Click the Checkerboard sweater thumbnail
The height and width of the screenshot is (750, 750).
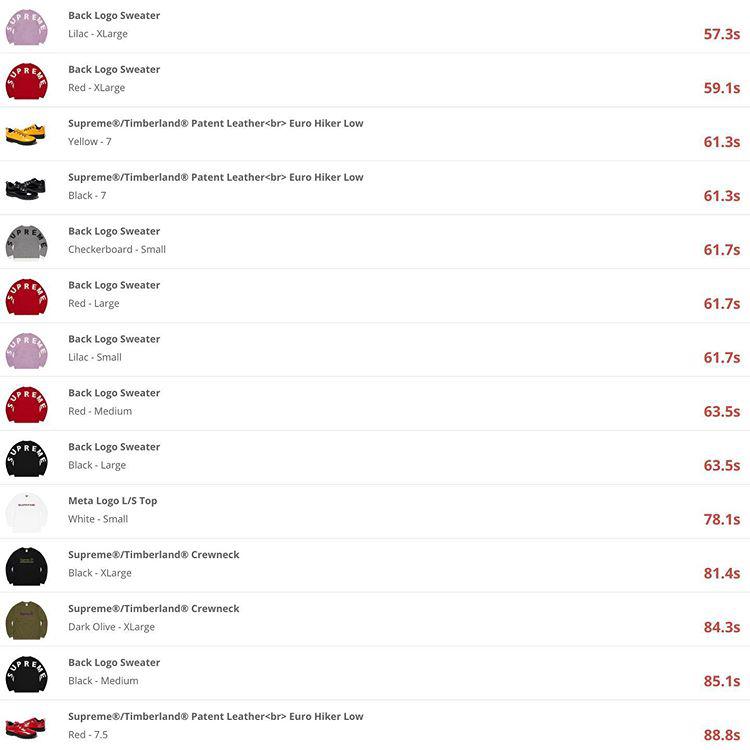[x=26, y=243]
